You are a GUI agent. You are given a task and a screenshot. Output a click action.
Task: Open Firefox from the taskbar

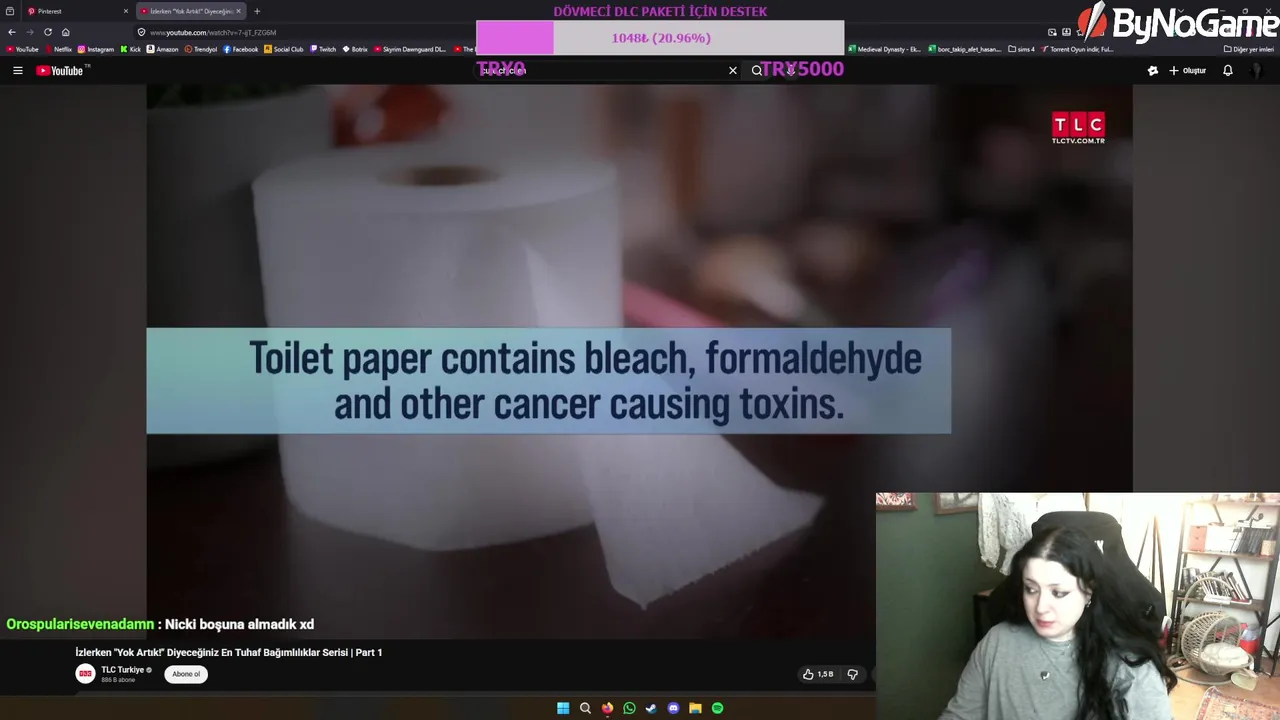coord(607,708)
